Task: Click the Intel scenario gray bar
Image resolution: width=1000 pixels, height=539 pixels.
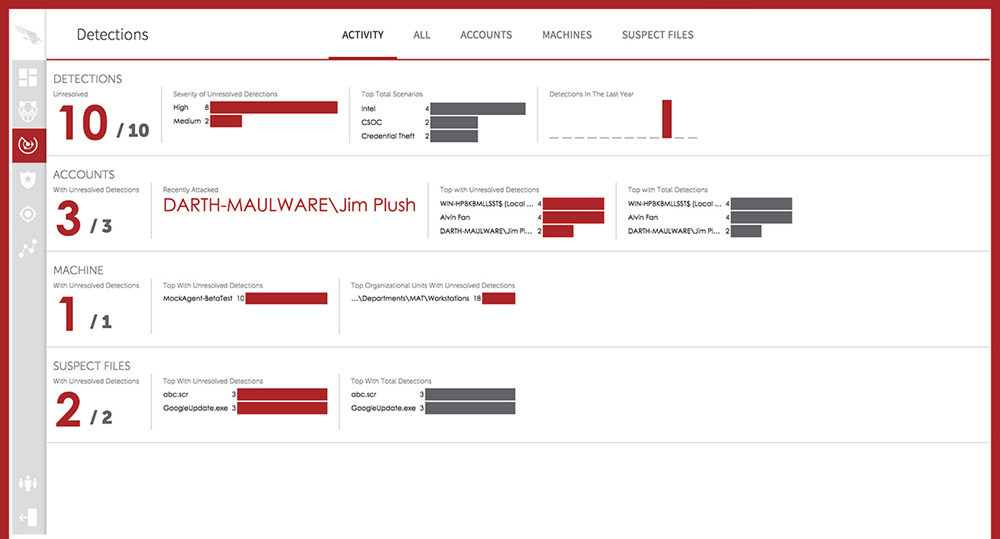Action: pos(478,109)
